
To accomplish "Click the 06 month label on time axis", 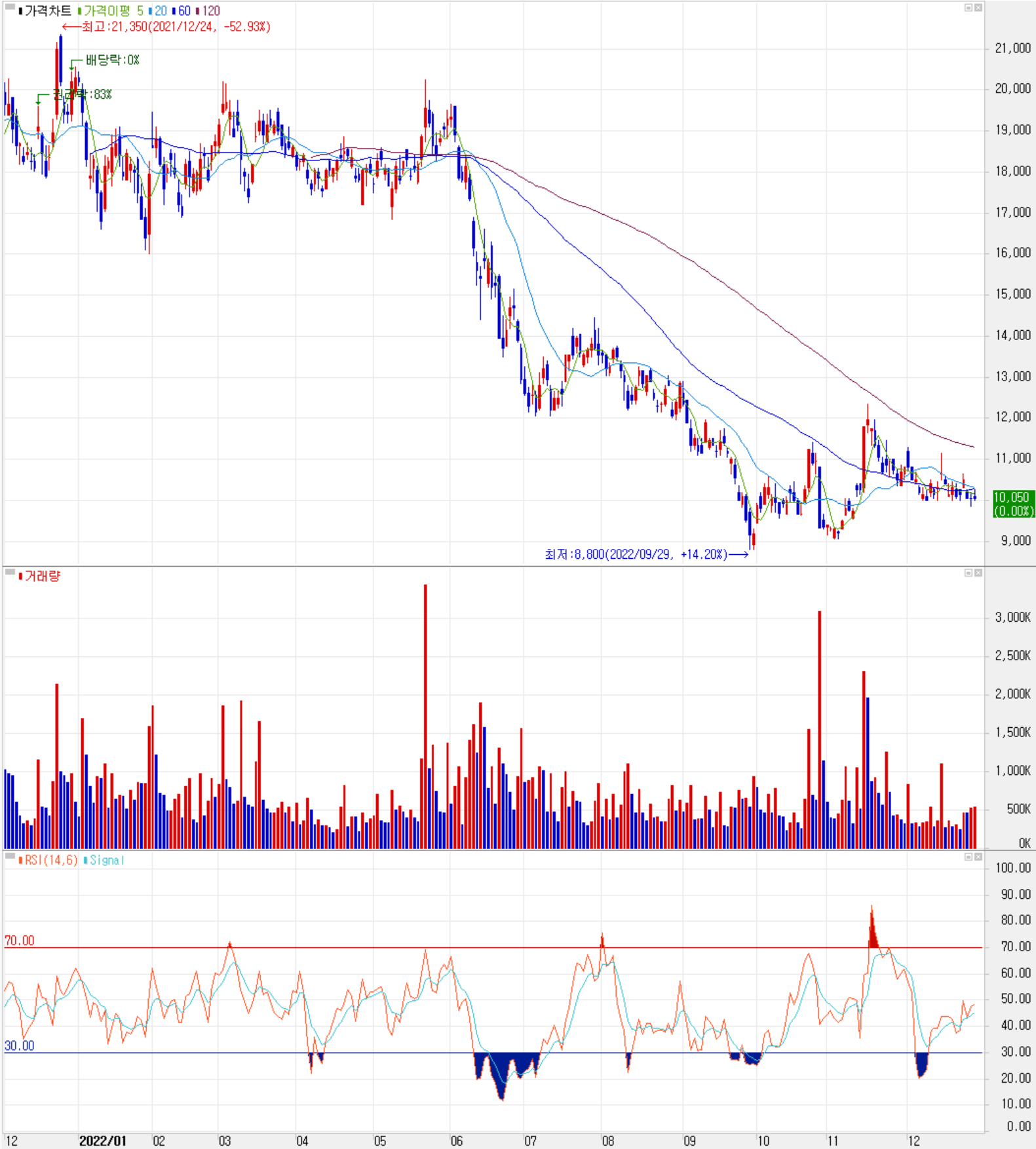I will [457, 1140].
